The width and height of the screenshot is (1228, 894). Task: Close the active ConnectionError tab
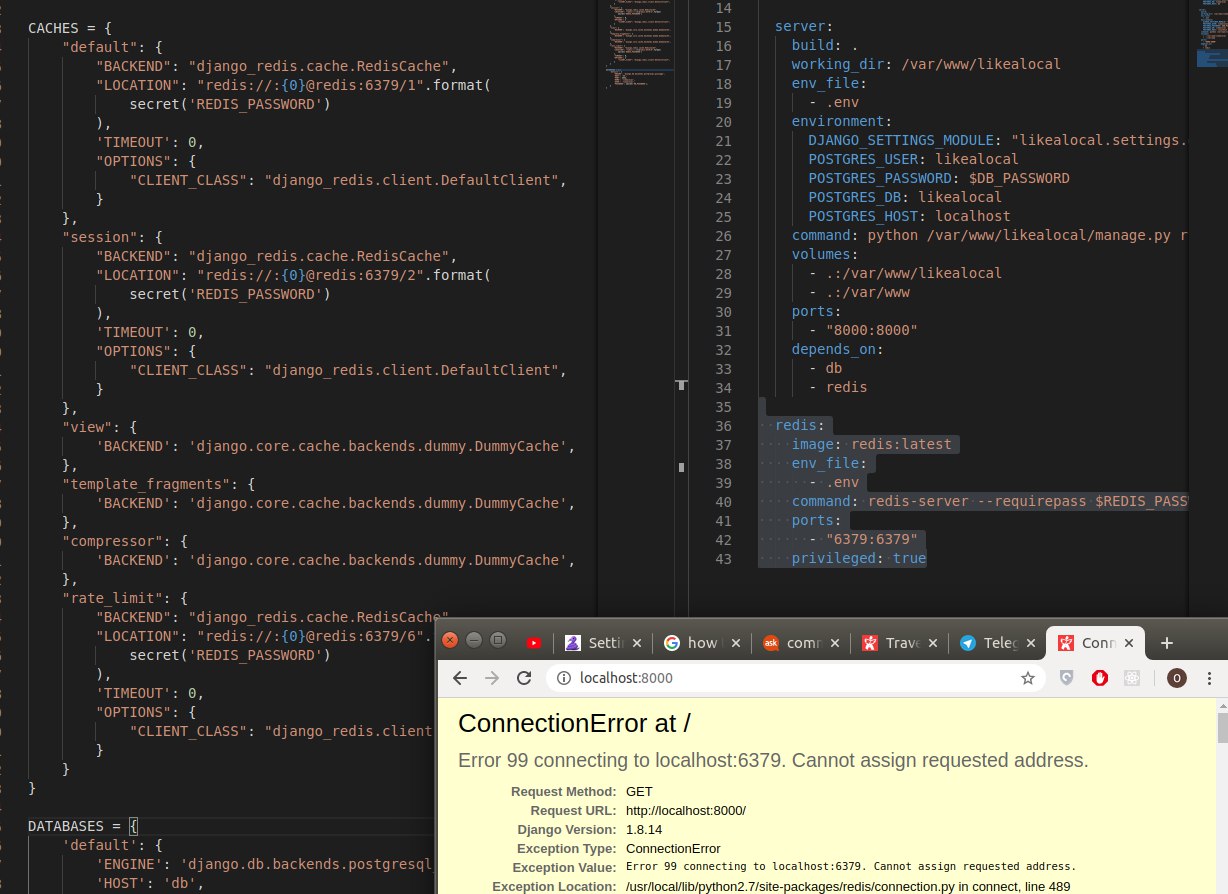(x=1129, y=643)
